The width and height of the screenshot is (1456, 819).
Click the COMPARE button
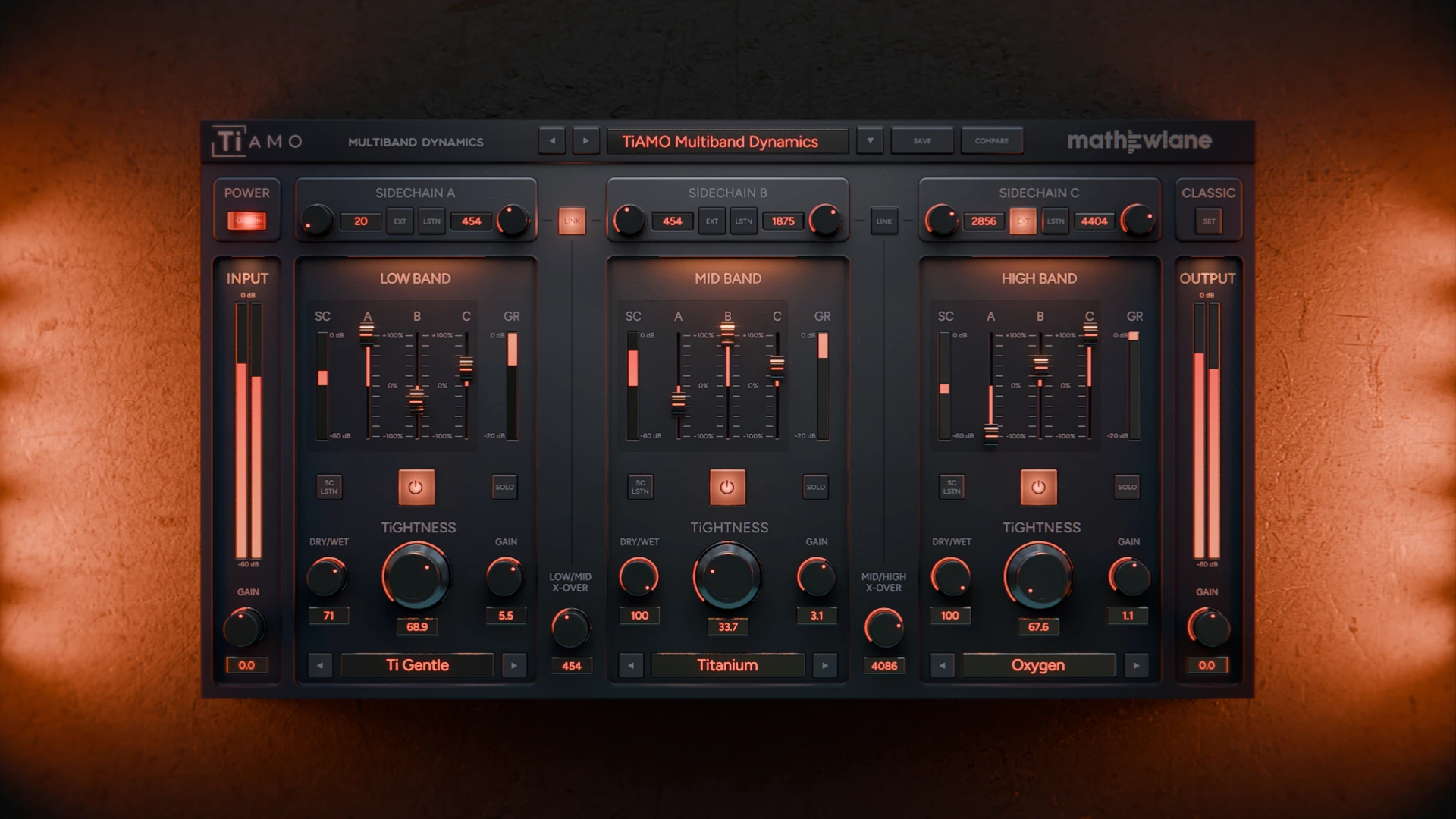(991, 141)
